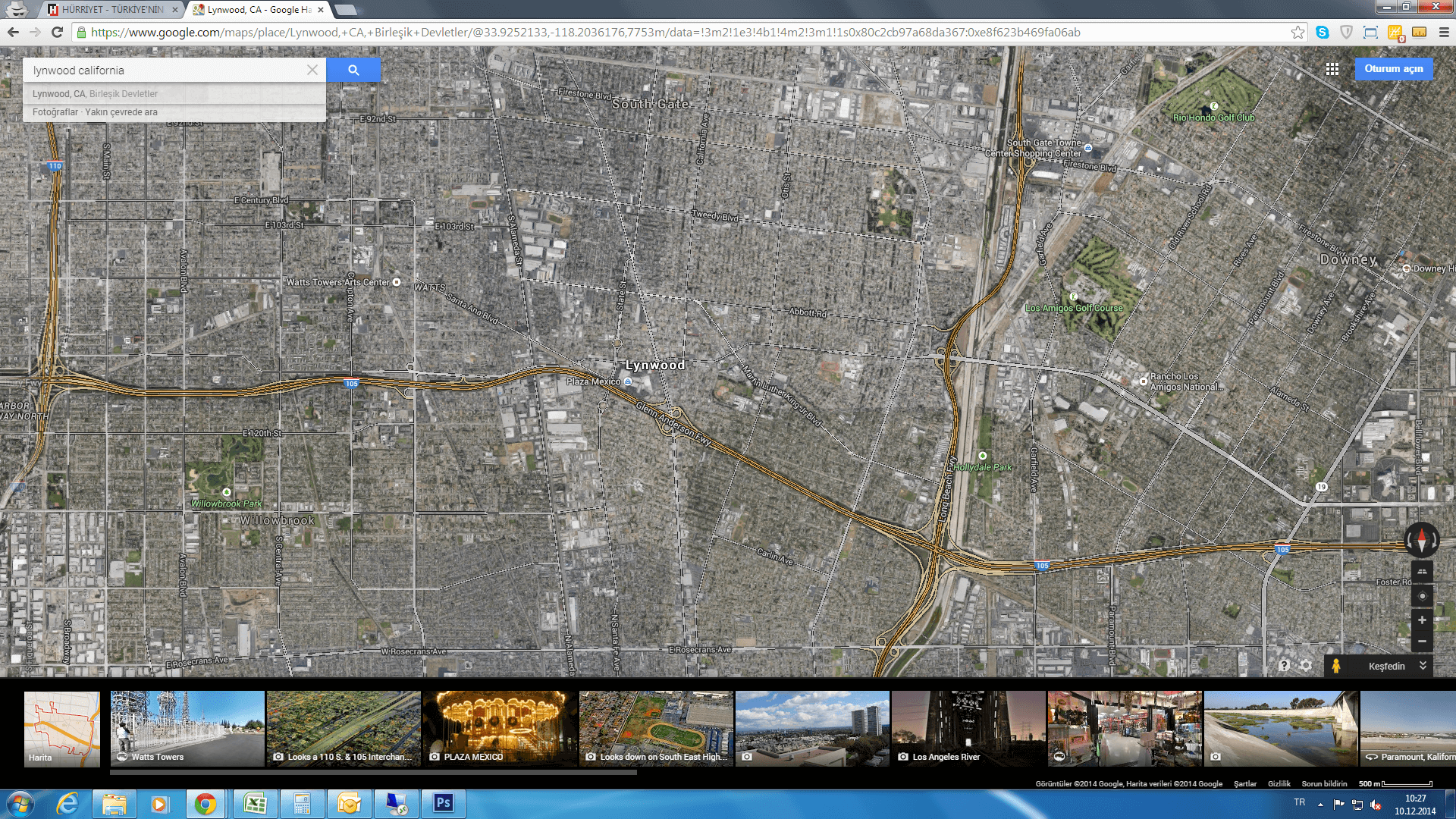Image resolution: width=1456 pixels, height=819 pixels.
Task: Open the PLAZA MEXICO photo thumbnail
Action: point(500,729)
